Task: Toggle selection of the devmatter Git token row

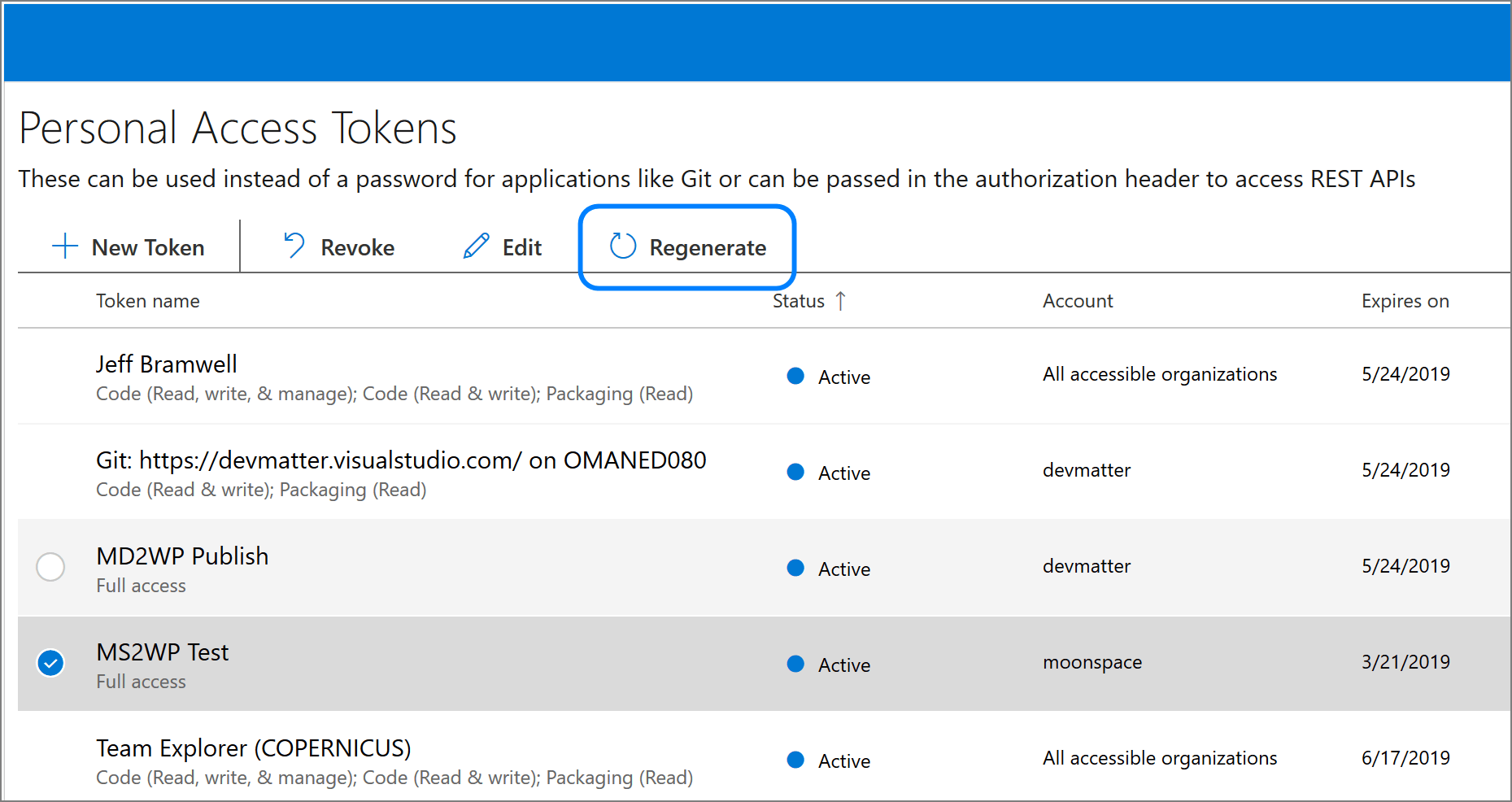Action: (x=50, y=472)
